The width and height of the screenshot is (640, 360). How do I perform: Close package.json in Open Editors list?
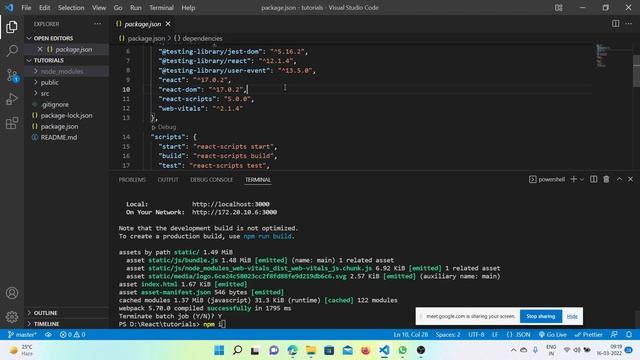click(40, 49)
